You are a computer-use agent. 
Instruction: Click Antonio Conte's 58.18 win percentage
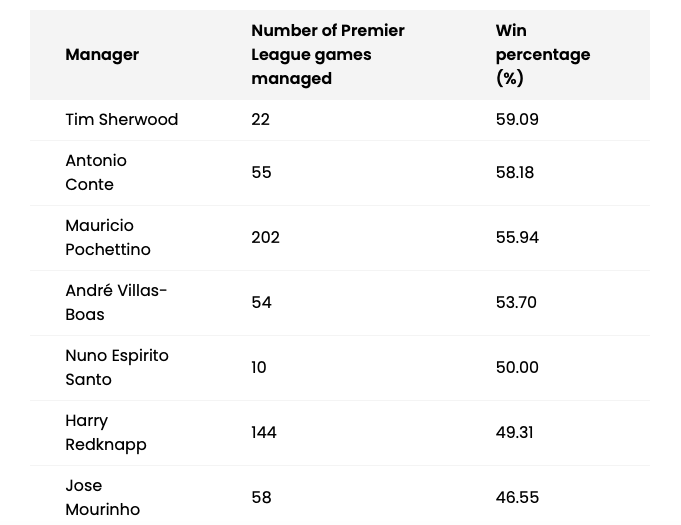click(515, 173)
